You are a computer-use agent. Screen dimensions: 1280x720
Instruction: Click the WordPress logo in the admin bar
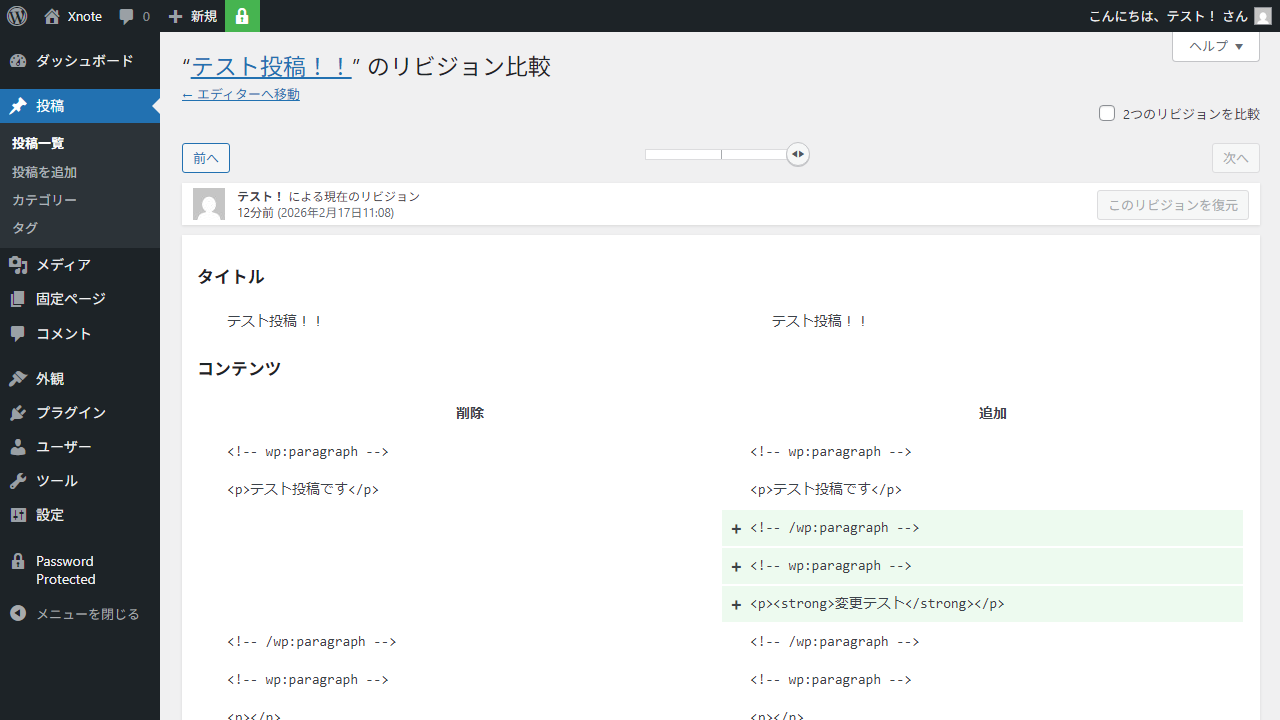tap(16, 16)
